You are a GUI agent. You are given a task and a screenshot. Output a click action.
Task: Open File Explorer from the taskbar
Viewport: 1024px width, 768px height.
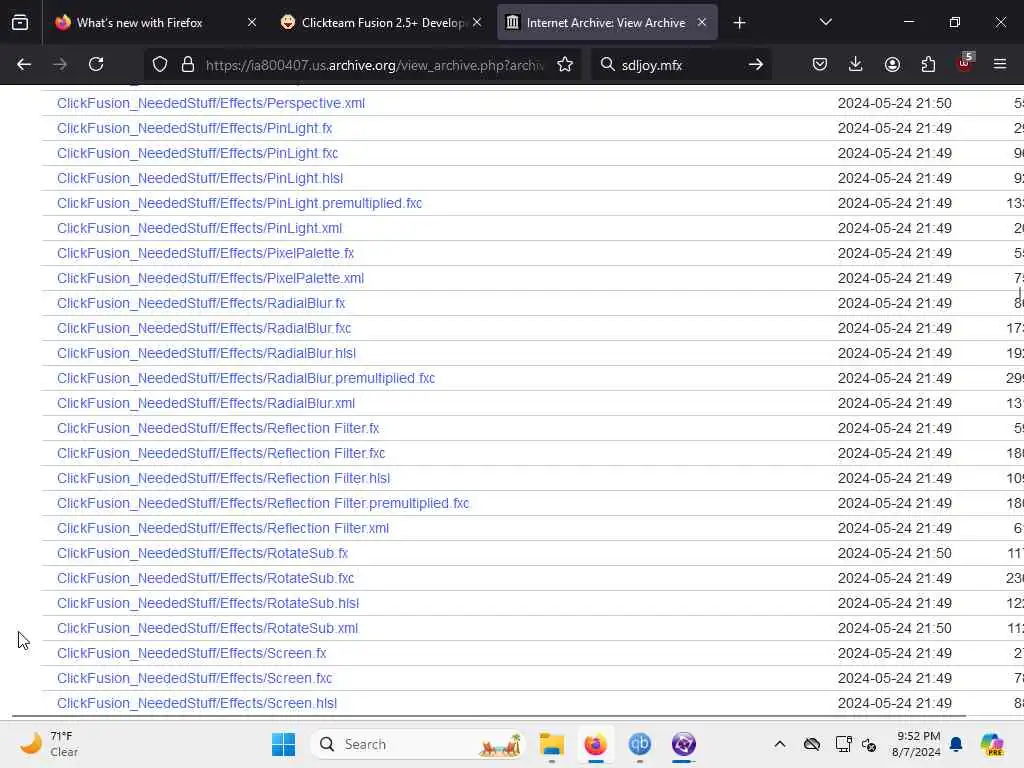click(x=552, y=744)
